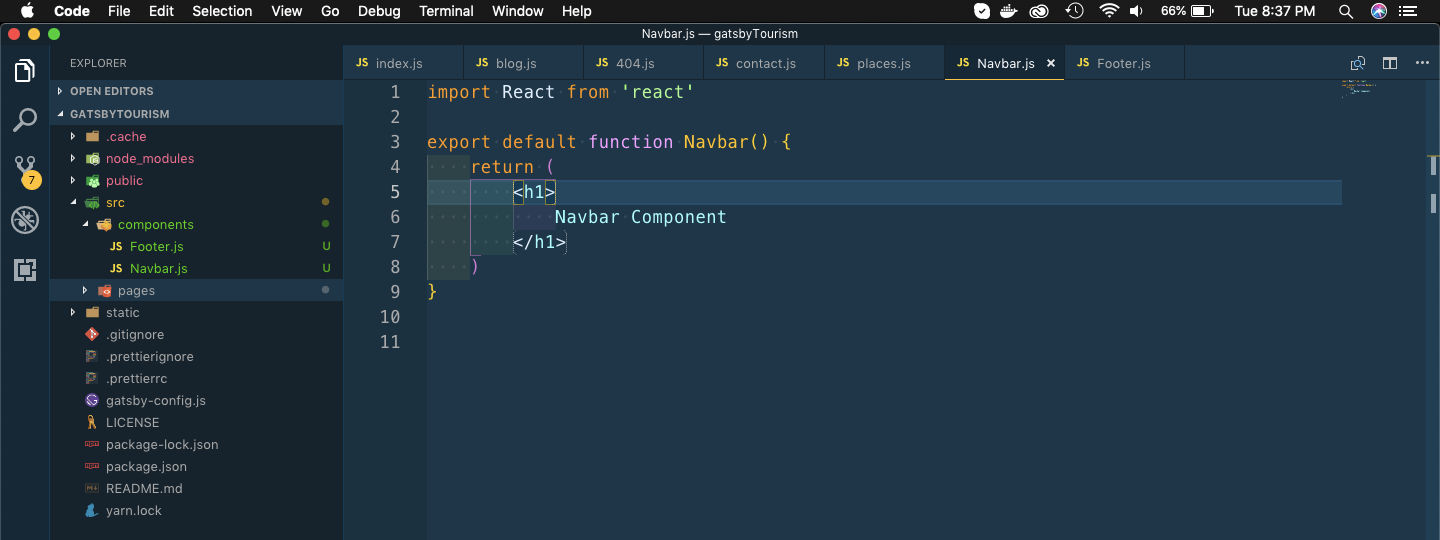Screen dimensions: 1440x540
Task: Open the Debug menu
Action: 379,11
